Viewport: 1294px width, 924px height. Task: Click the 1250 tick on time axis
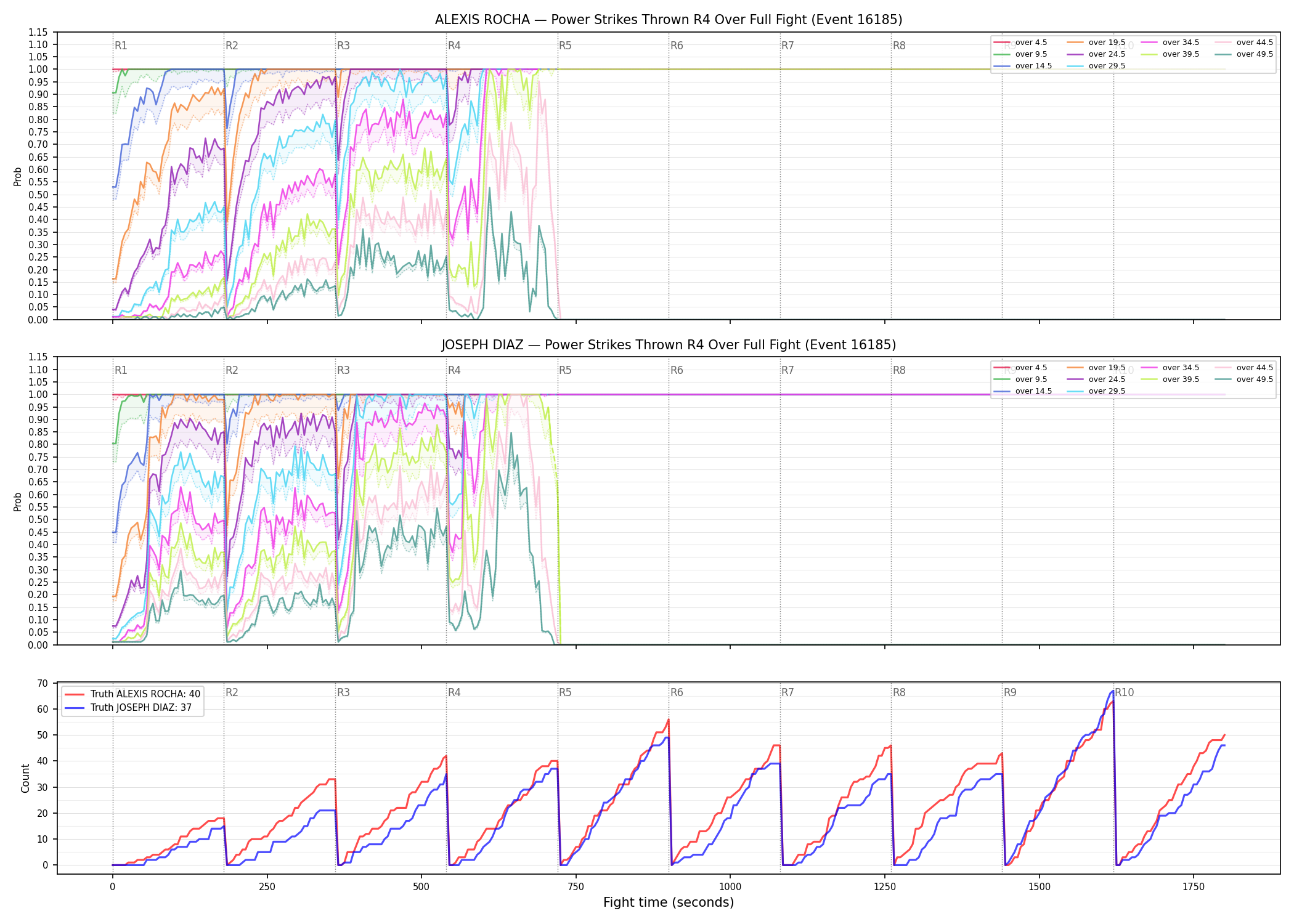coord(885,887)
